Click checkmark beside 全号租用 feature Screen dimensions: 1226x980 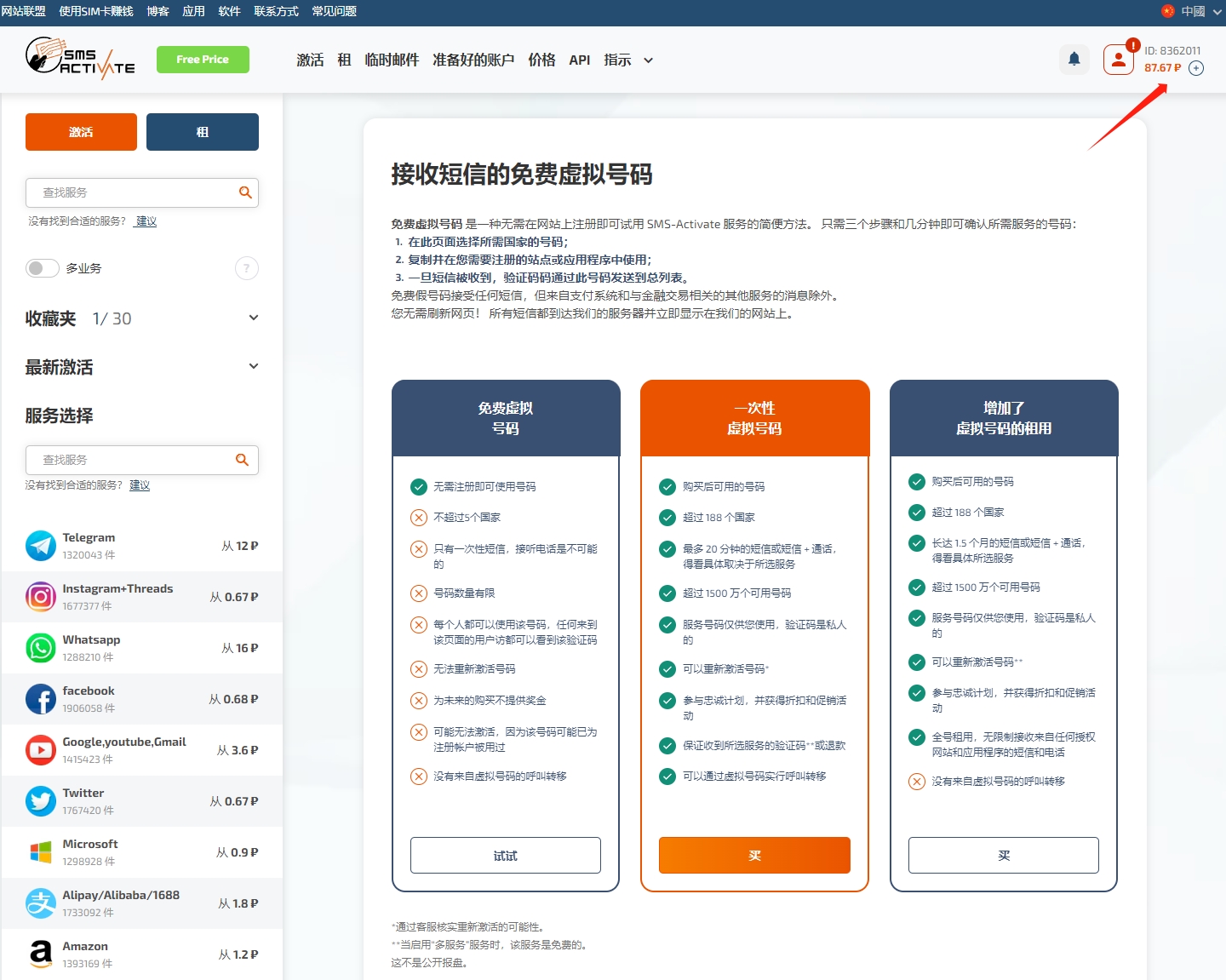(917, 737)
